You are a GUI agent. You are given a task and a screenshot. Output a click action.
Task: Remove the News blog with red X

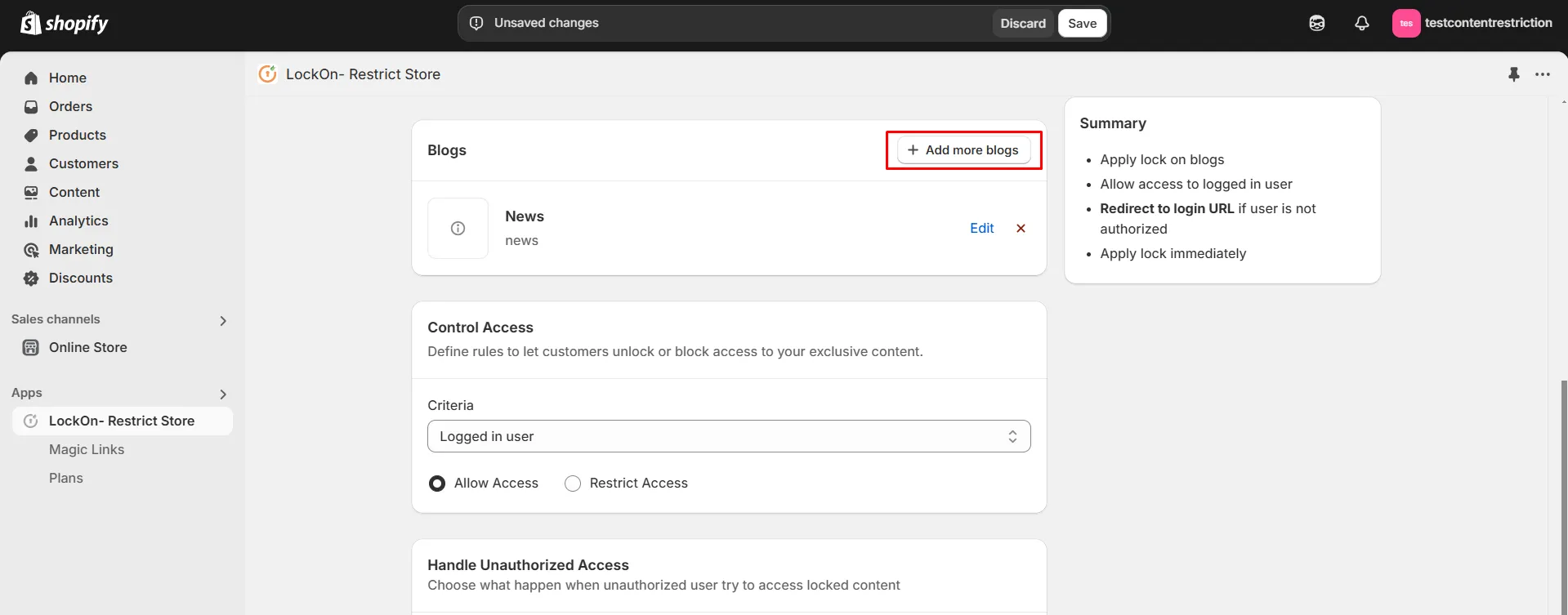1021,229
